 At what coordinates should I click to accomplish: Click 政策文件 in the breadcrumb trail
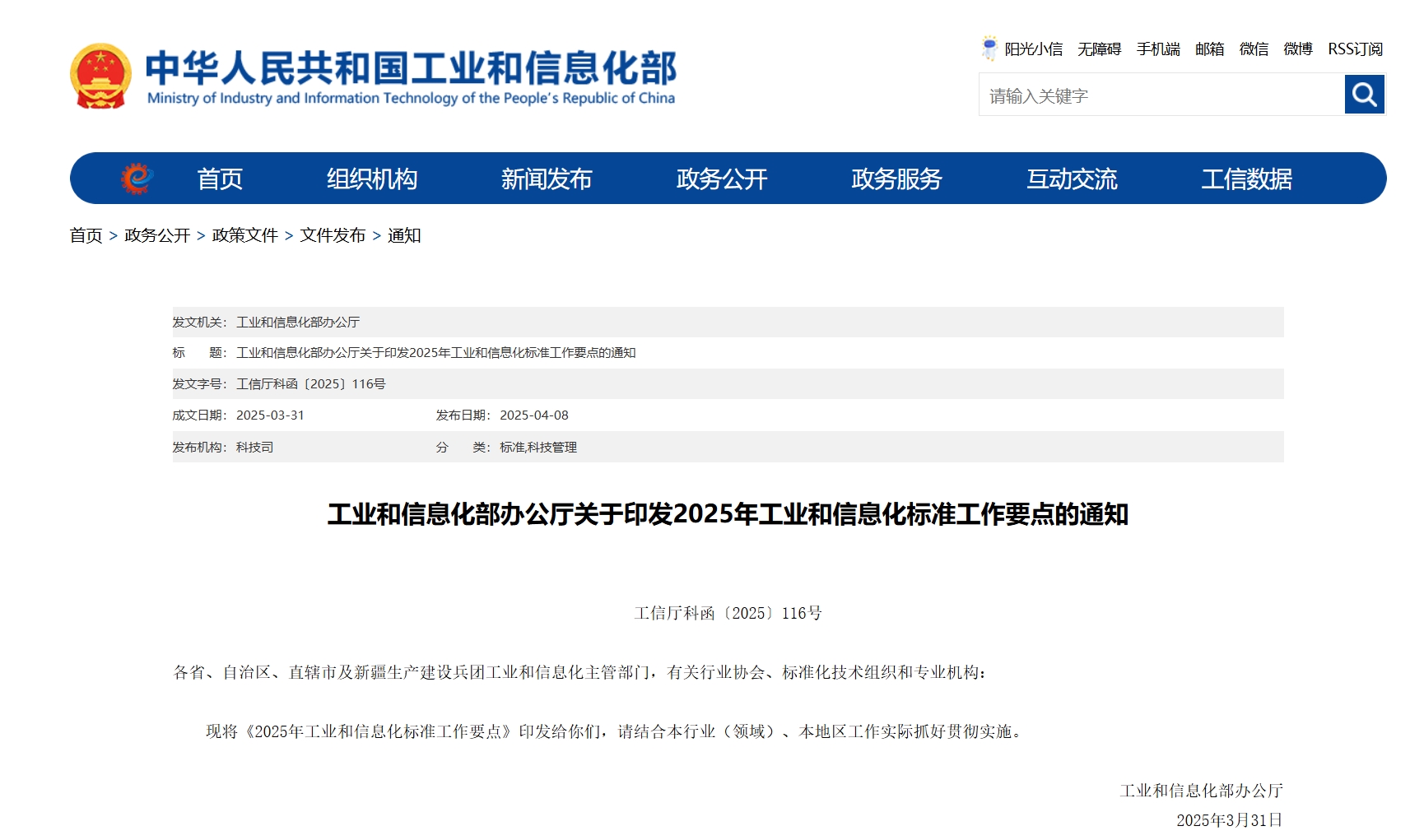click(244, 235)
